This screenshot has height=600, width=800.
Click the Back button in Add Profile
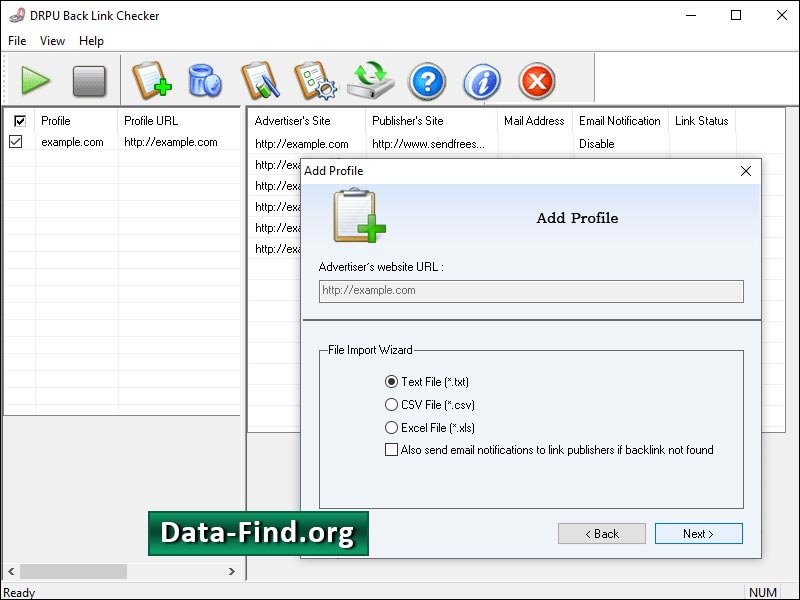(x=602, y=534)
